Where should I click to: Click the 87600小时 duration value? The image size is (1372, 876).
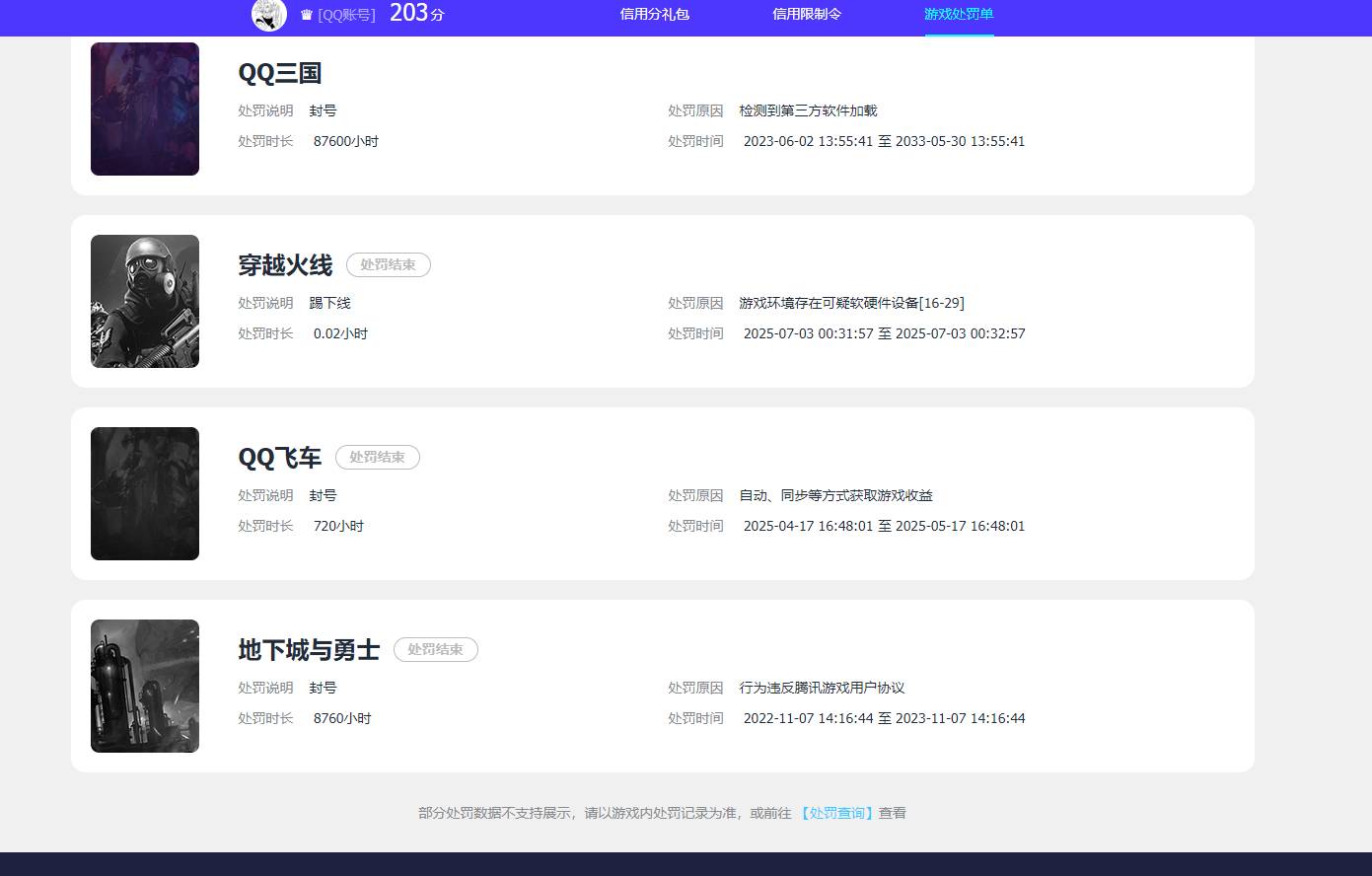pyautogui.click(x=346, y=141)
